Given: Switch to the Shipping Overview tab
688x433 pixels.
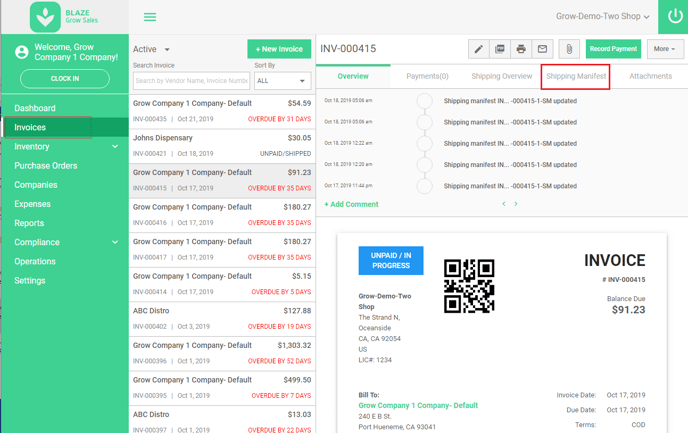Looking at the screenshot, I should tap(502, 76).
